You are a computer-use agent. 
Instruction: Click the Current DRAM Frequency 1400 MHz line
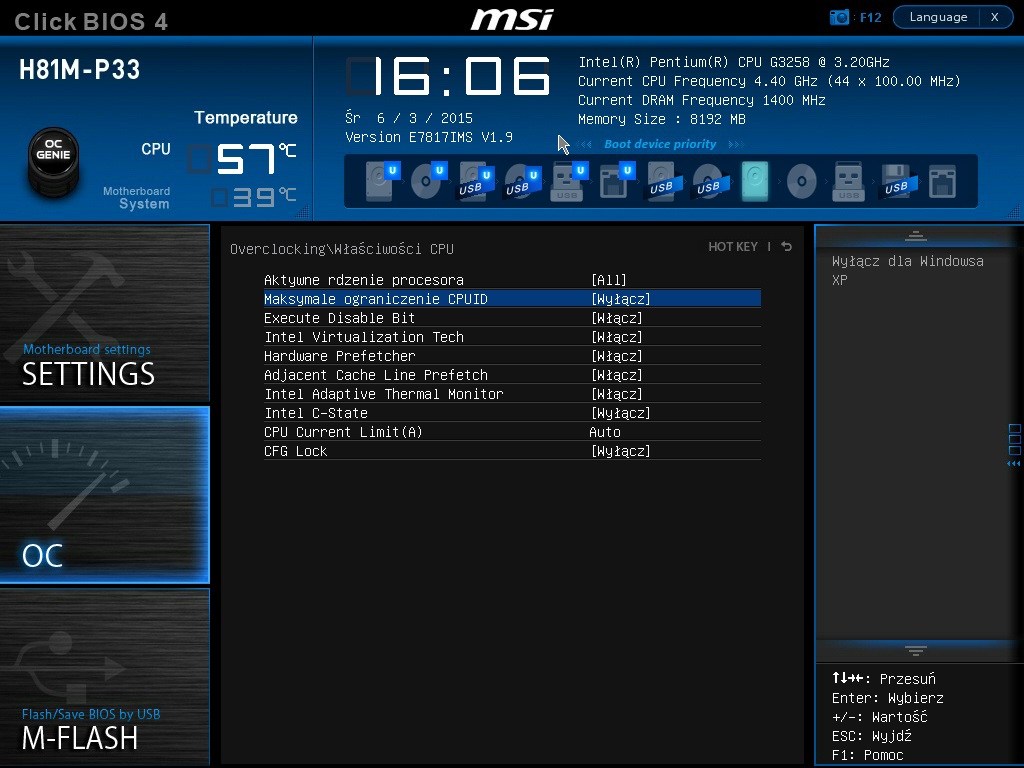tap(701, 100)
